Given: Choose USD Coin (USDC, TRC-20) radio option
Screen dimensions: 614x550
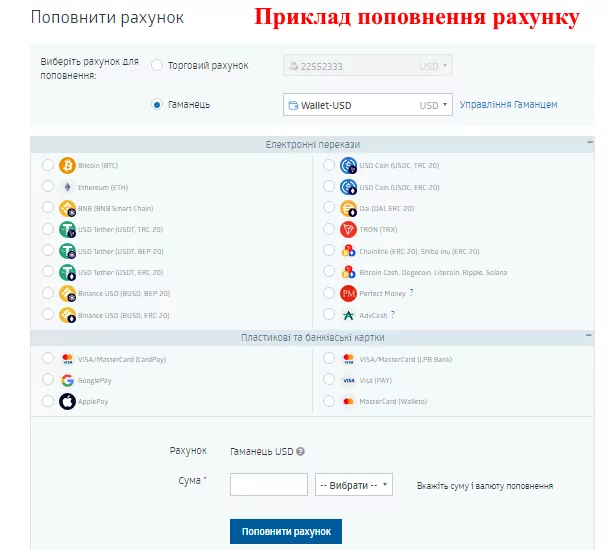Looking at the screenshot, I should [329, 165].
